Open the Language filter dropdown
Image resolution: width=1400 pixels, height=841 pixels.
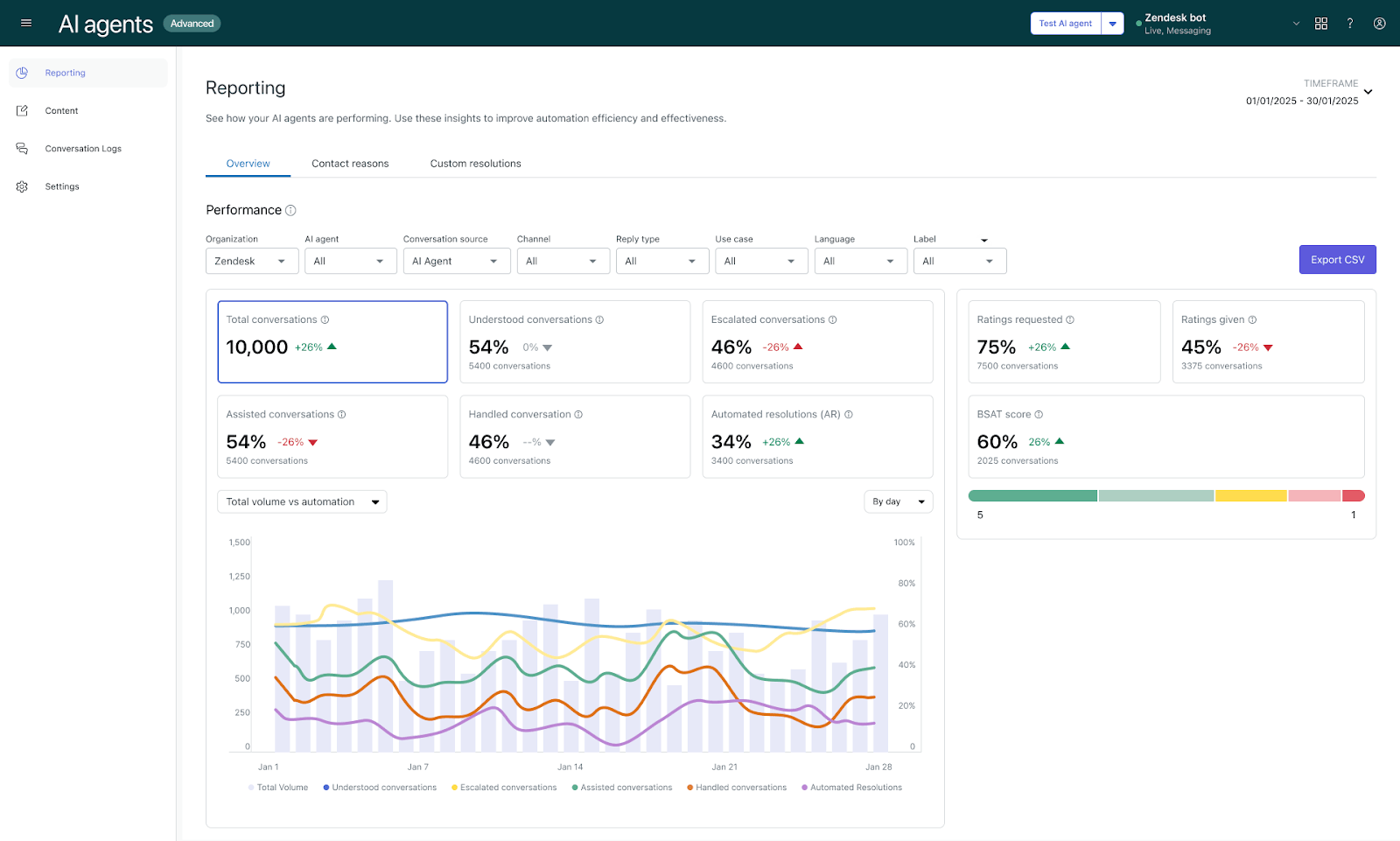[860, 261]
